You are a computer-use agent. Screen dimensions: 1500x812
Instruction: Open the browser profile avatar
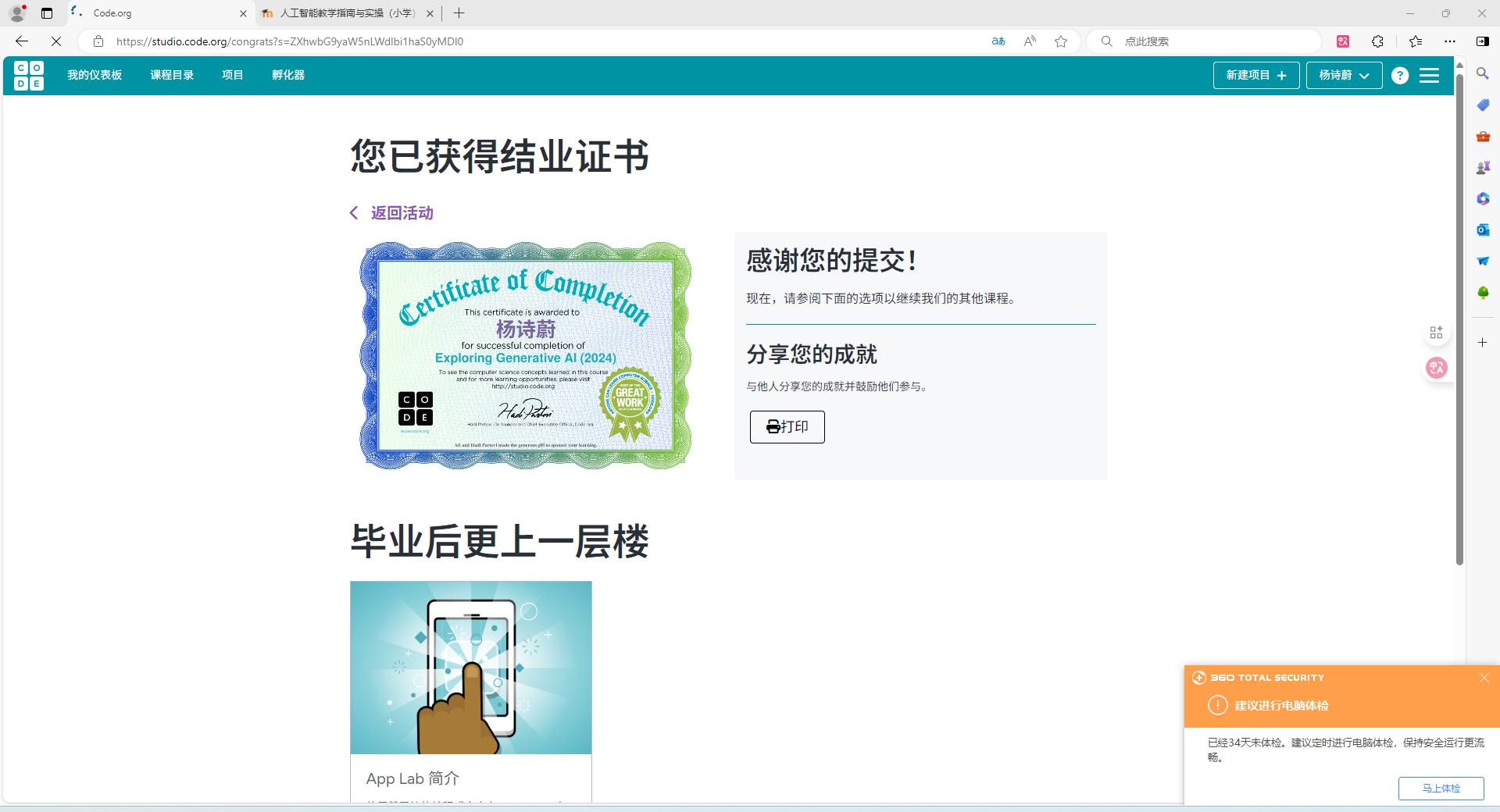point(17,13)
